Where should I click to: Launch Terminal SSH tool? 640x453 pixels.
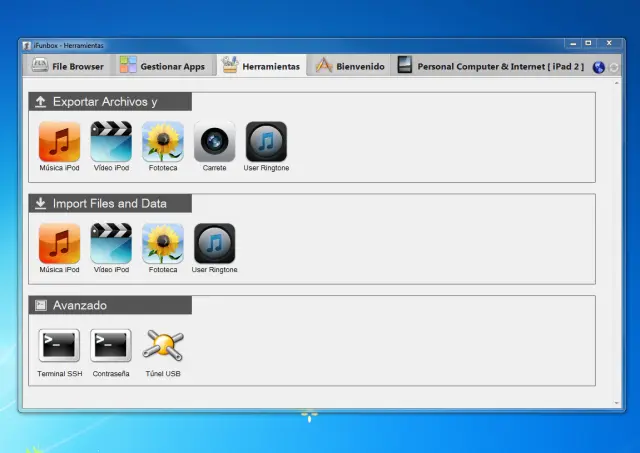[59, 346]
